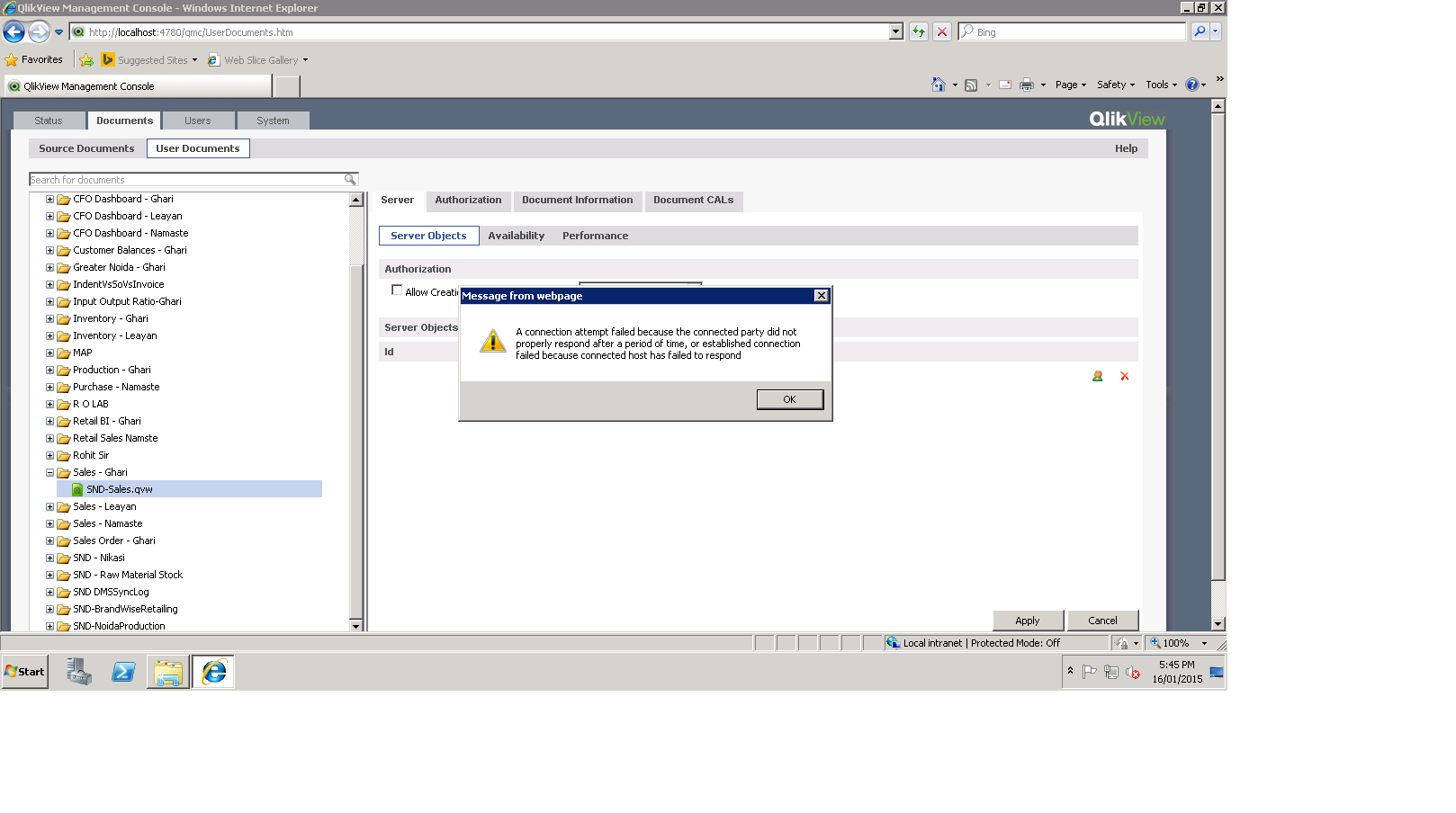Open the Source Documents tab
1456x813 pixels.
coord(86,148)
